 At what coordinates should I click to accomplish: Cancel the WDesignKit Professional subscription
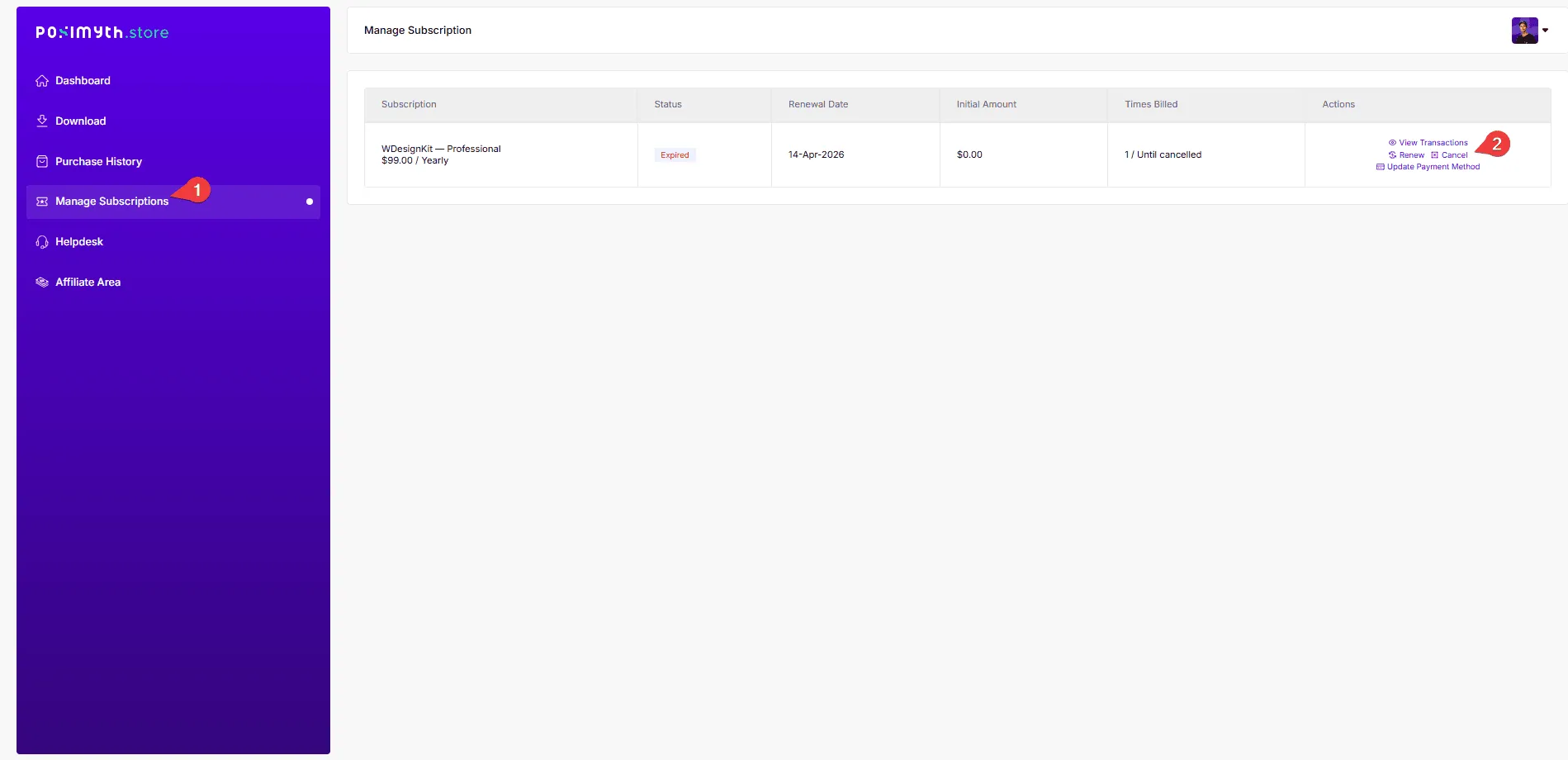click(1454, 155)
